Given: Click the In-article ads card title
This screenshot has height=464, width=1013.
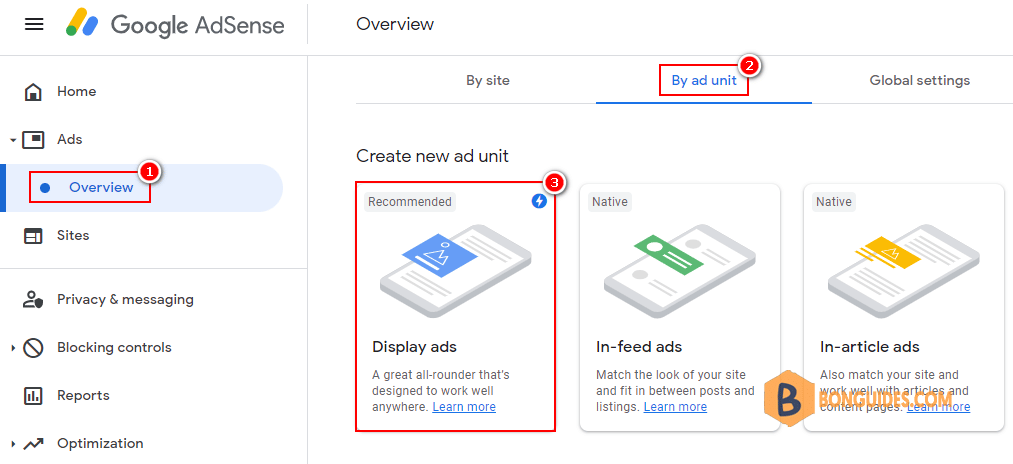Looking at the screenshot, I should [870, 347].
